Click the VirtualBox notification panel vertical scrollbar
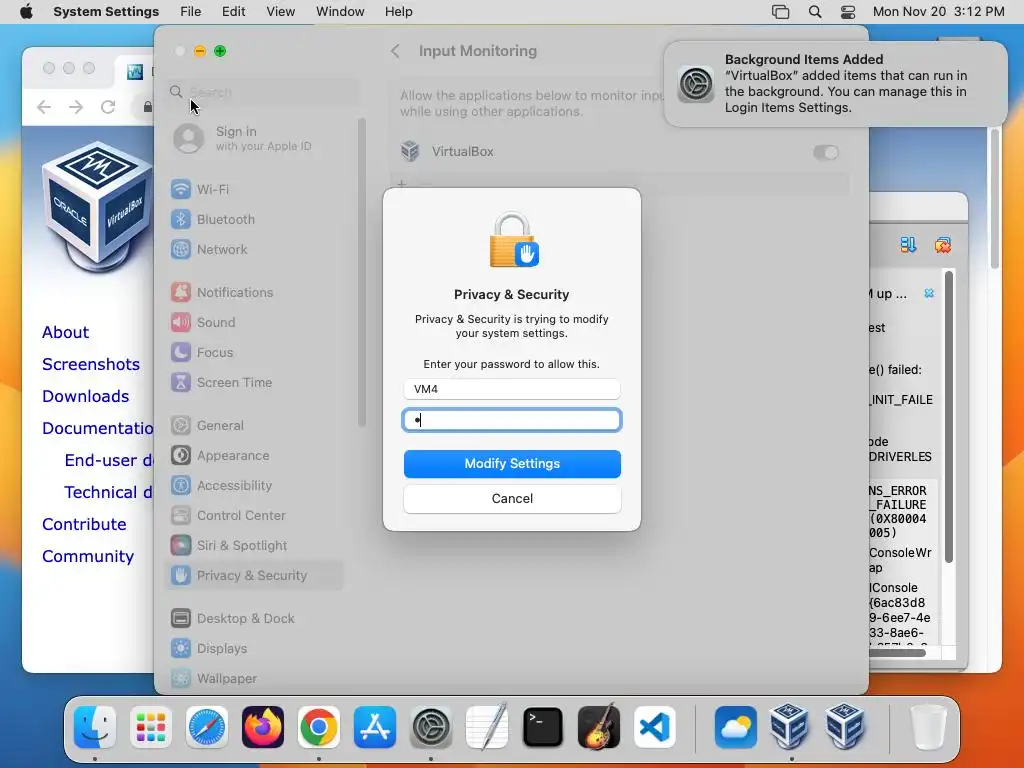 (949, 417)
